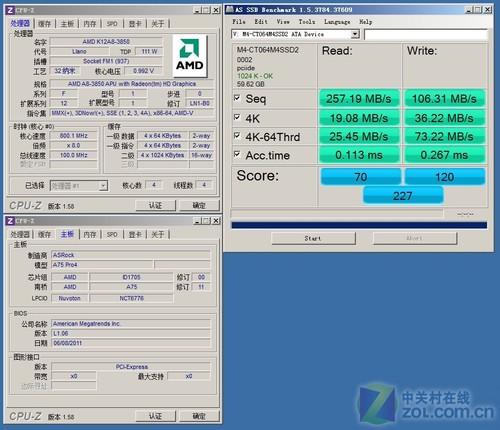Viewport: 500px width, 430px height.
Task: Open the Tools menu in AS SSD Benchmark
Action: 307,22
